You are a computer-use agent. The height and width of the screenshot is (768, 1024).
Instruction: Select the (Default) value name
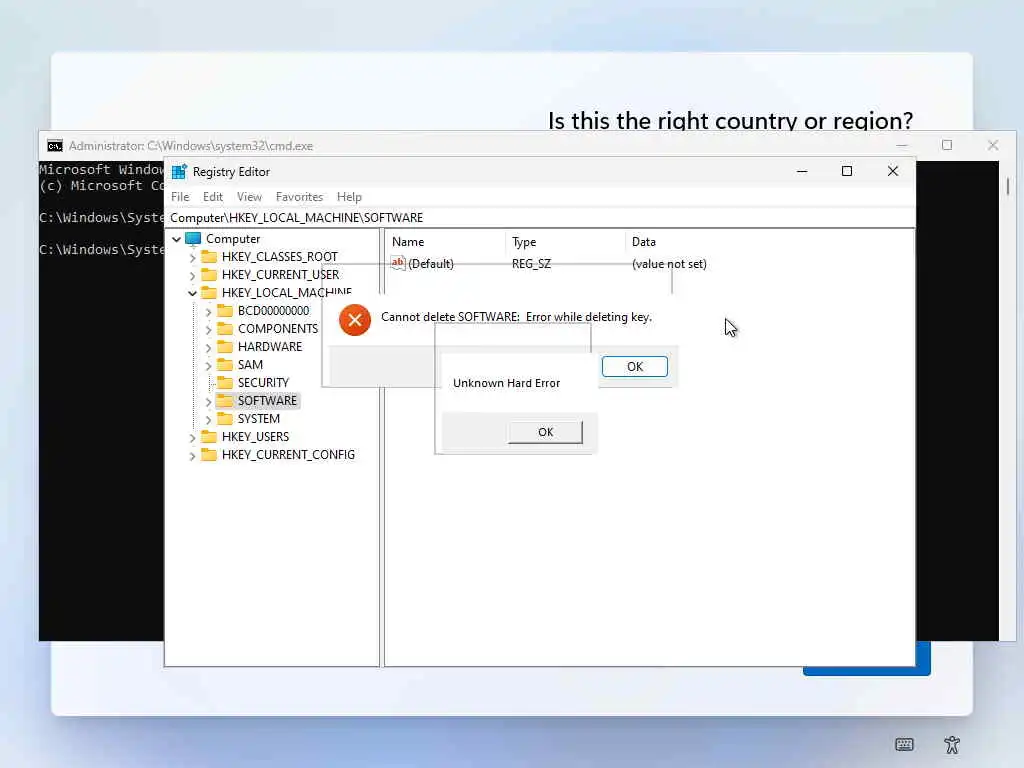coord(430,264)
